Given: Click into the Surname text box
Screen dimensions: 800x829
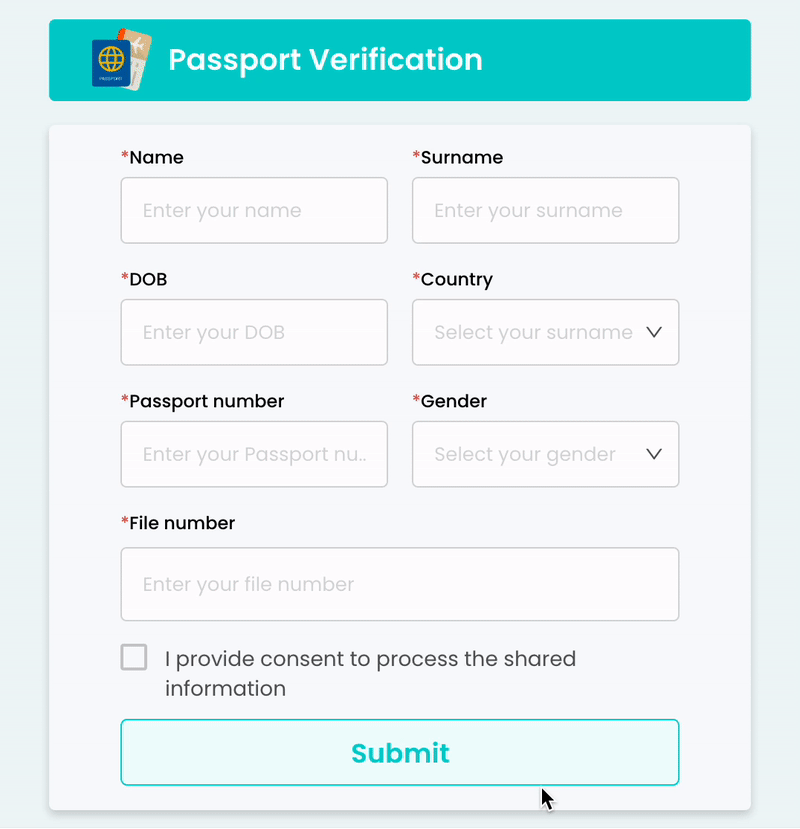Looking at the screenshot, I should coord(545,211).
